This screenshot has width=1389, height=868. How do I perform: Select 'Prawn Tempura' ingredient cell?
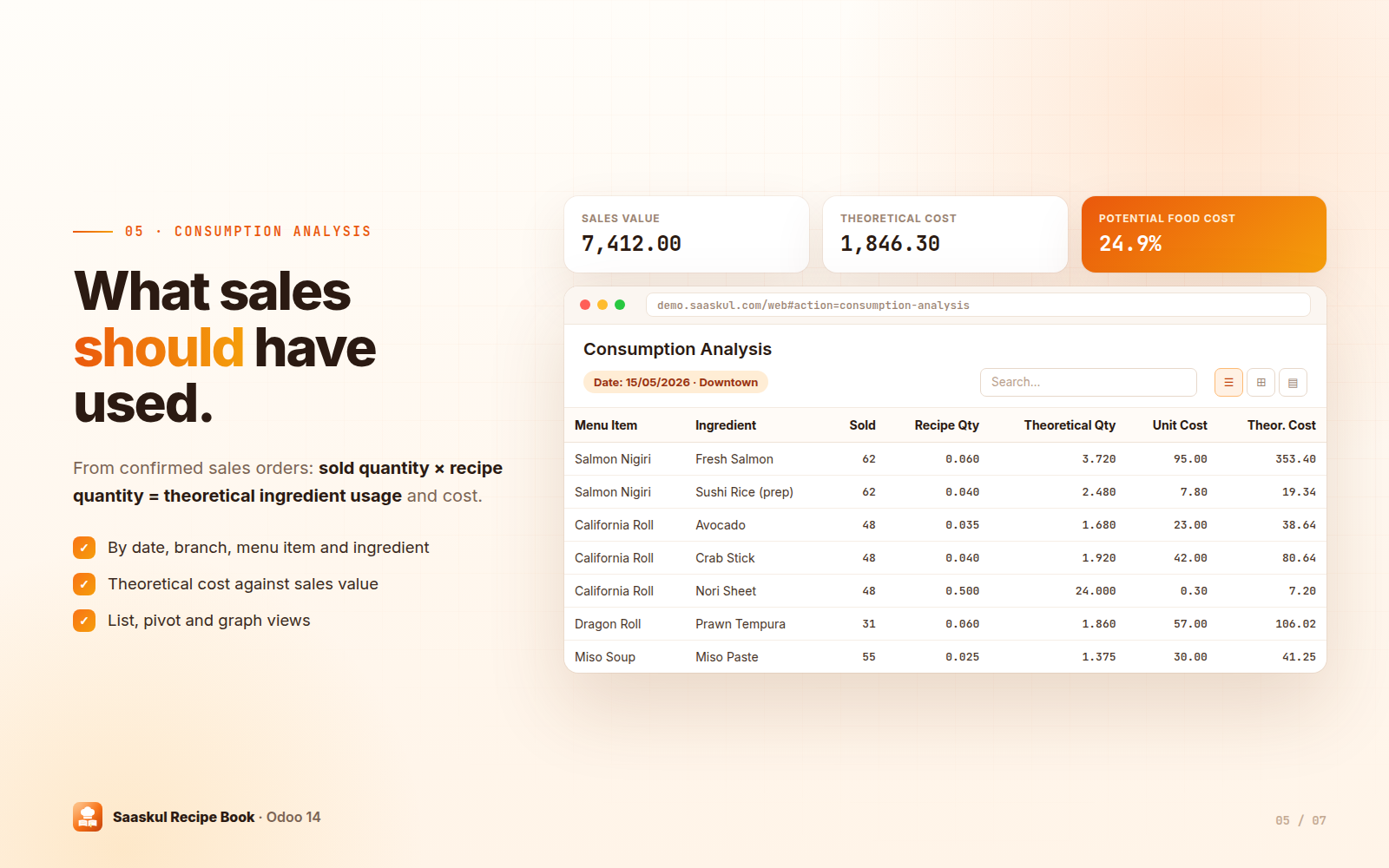pyautogui.click(x=741, y=624)
